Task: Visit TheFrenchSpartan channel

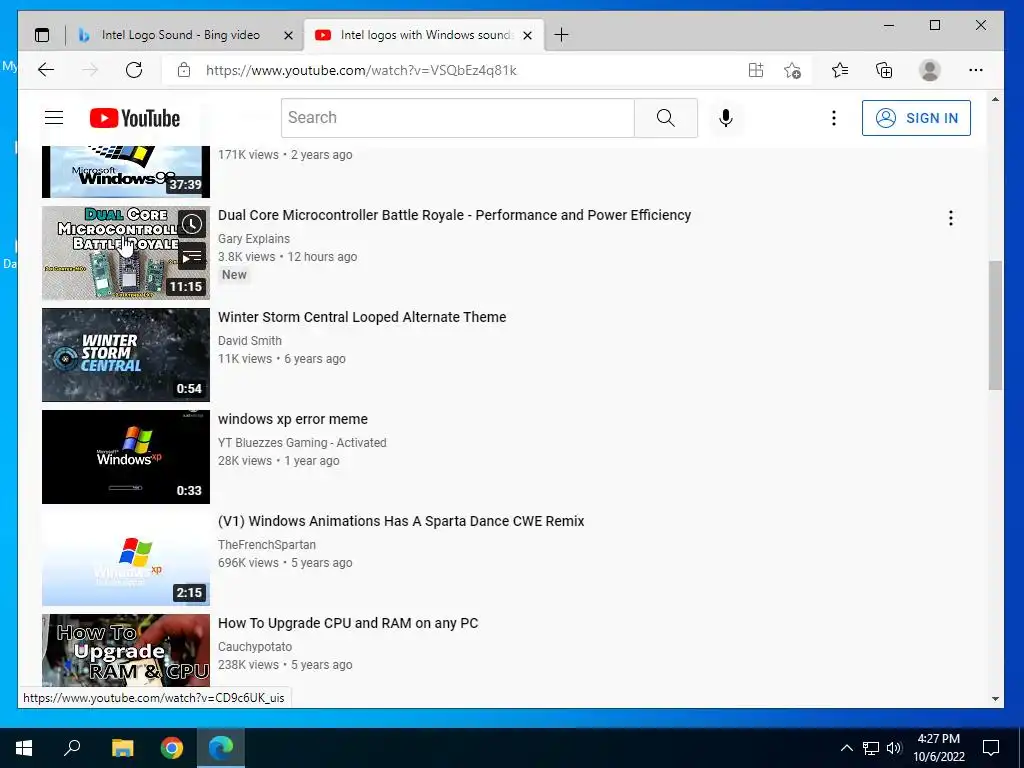Action: pyautogui.click(x=267, y=545)
